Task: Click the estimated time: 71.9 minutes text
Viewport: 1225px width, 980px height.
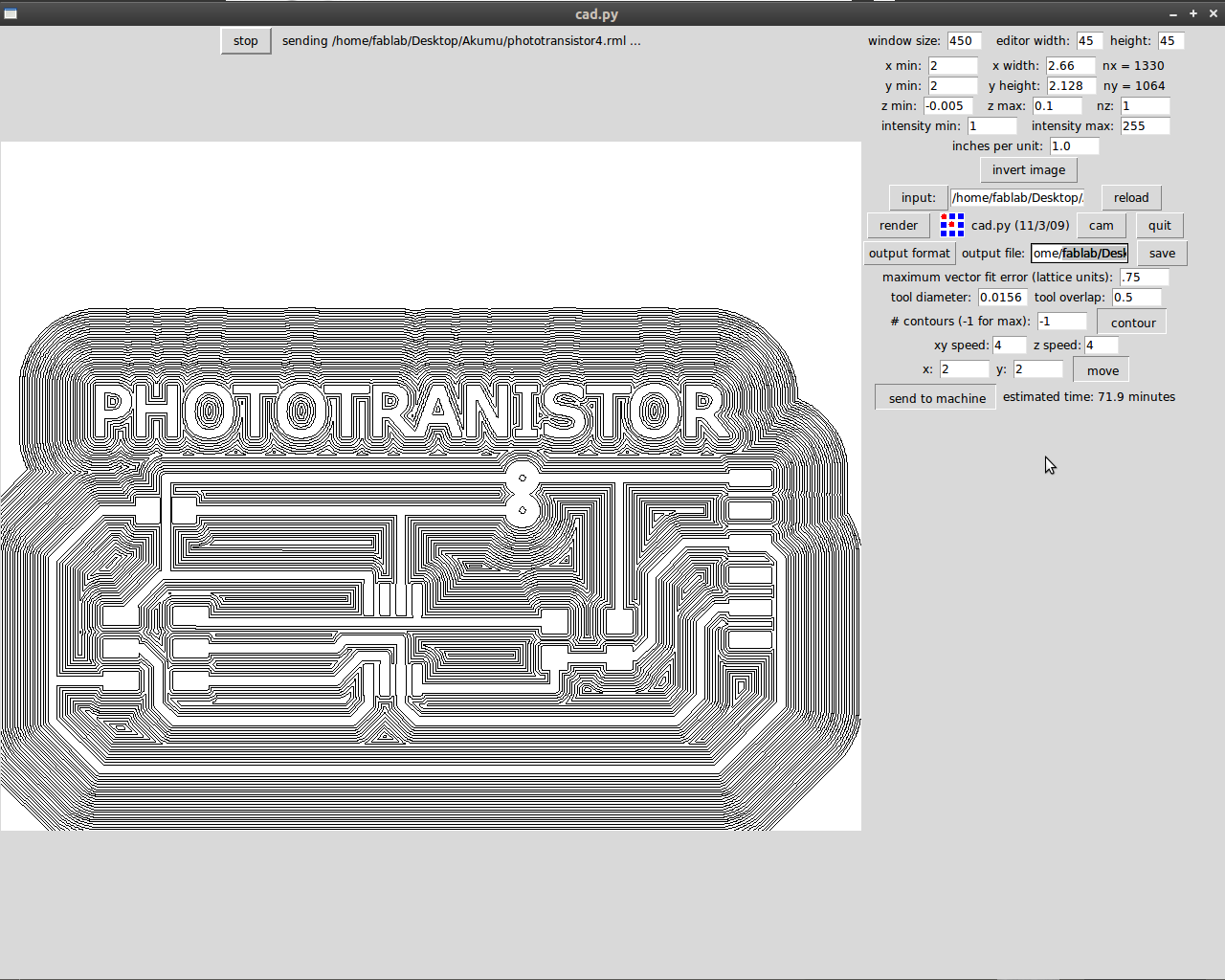Action: (x=1089, y=397)
